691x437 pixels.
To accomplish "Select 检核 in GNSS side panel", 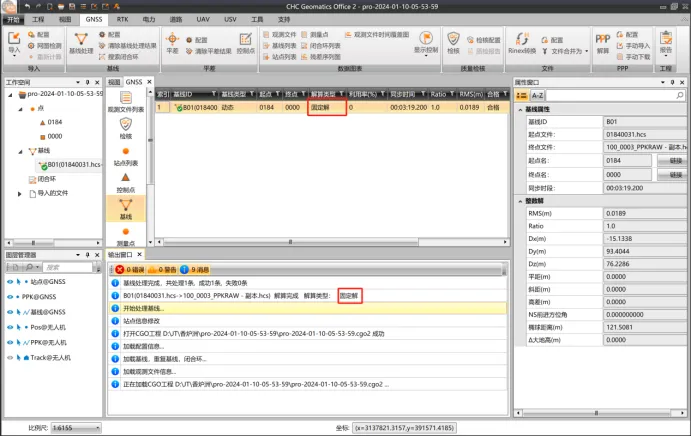I will tap(126, 129).
